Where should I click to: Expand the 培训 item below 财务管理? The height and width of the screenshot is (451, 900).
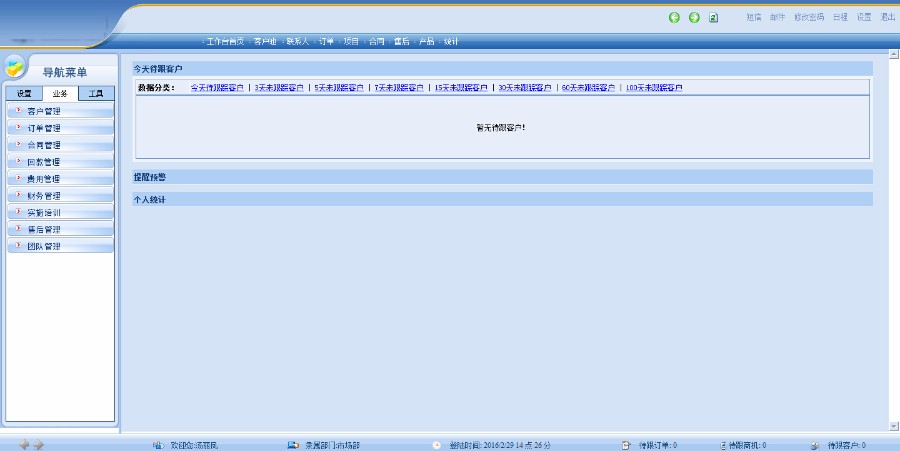pos(60,212)
